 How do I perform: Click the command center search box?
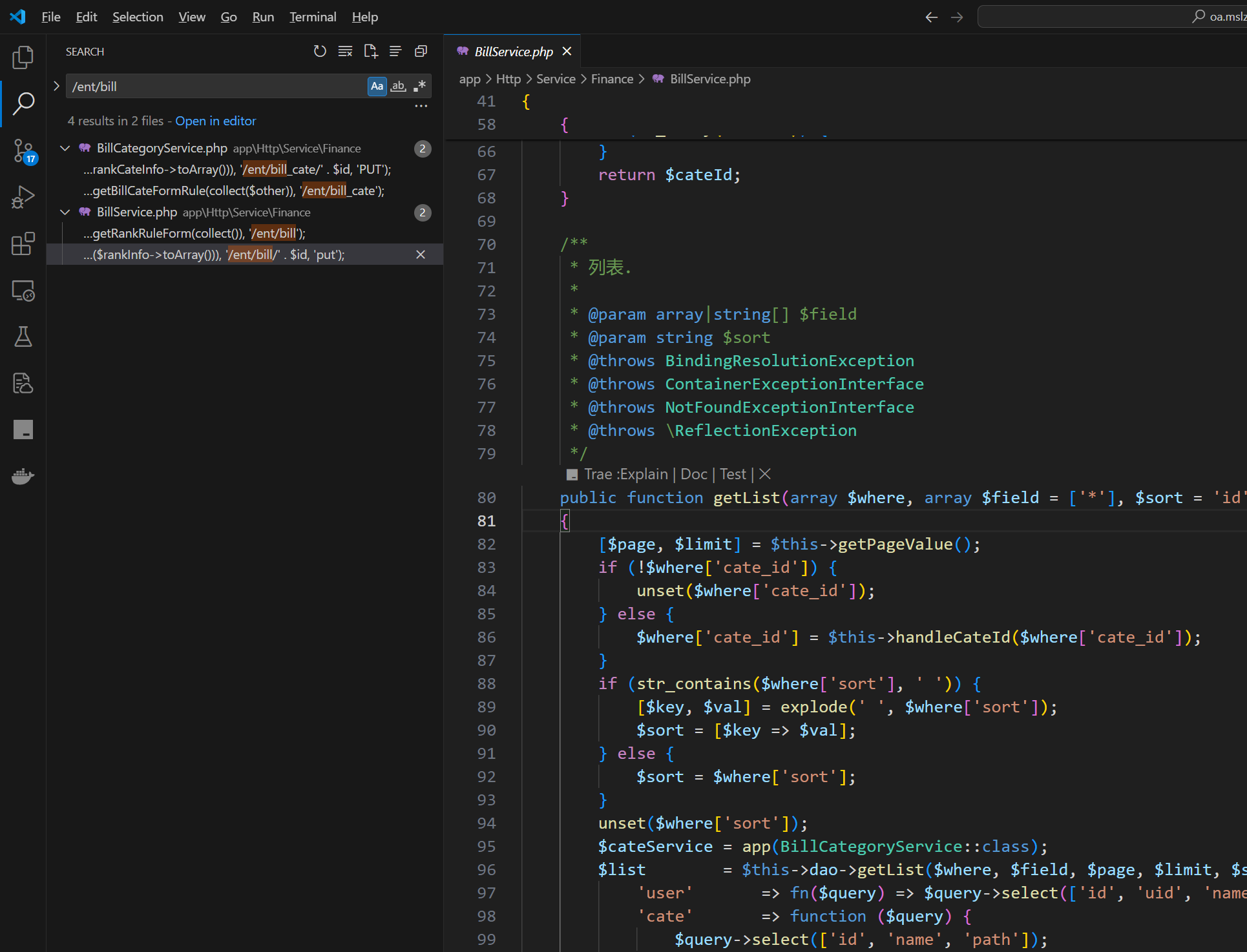click(x=1112, y=17)
